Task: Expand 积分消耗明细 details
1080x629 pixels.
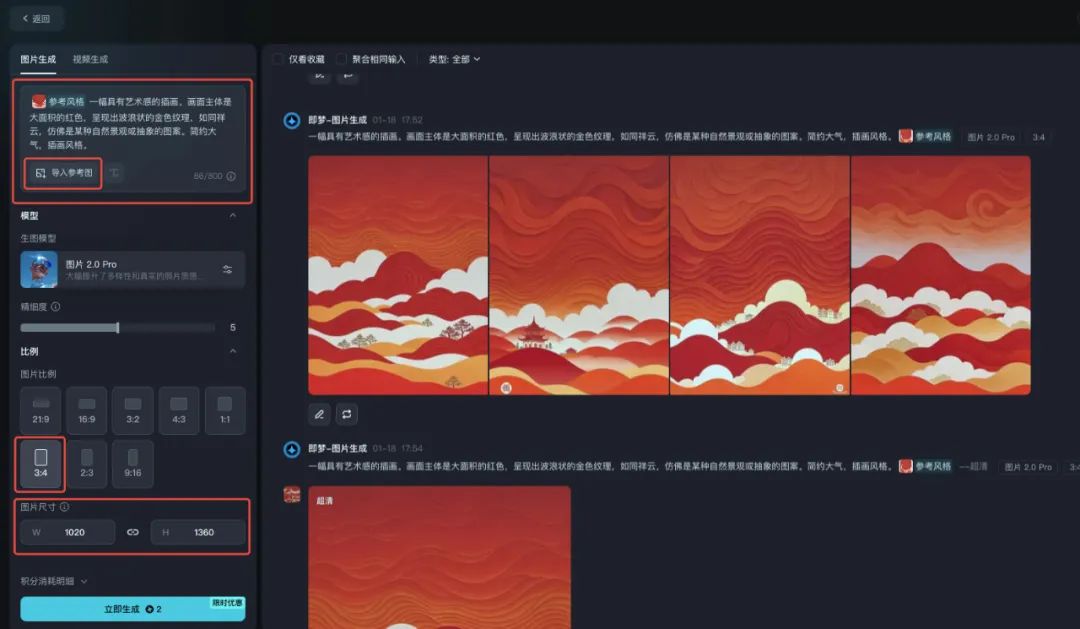Action: (55, 581)
